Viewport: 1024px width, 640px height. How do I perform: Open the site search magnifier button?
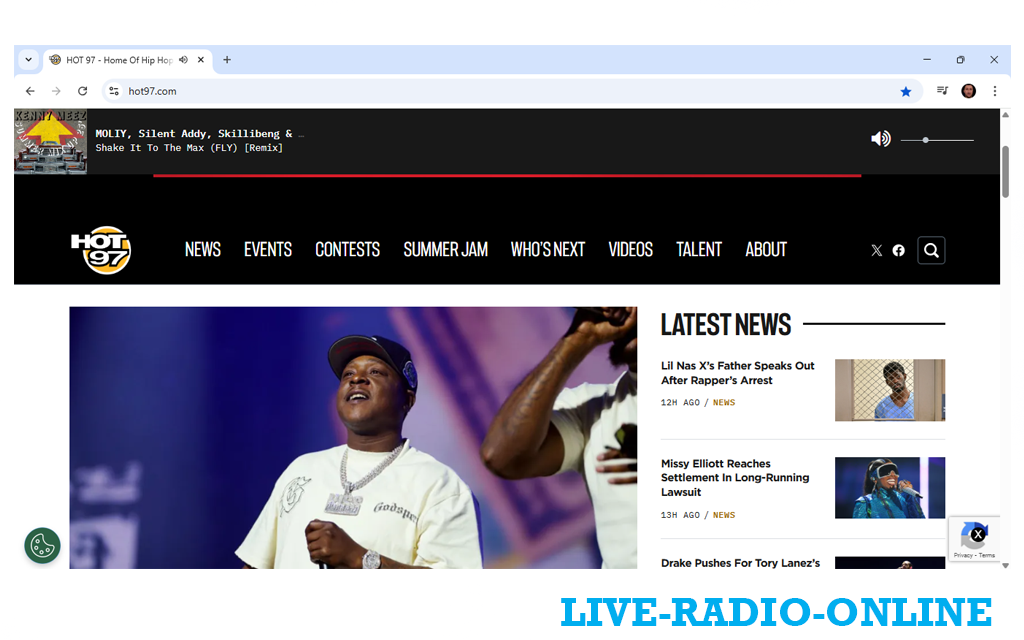(x=931, y=250)
